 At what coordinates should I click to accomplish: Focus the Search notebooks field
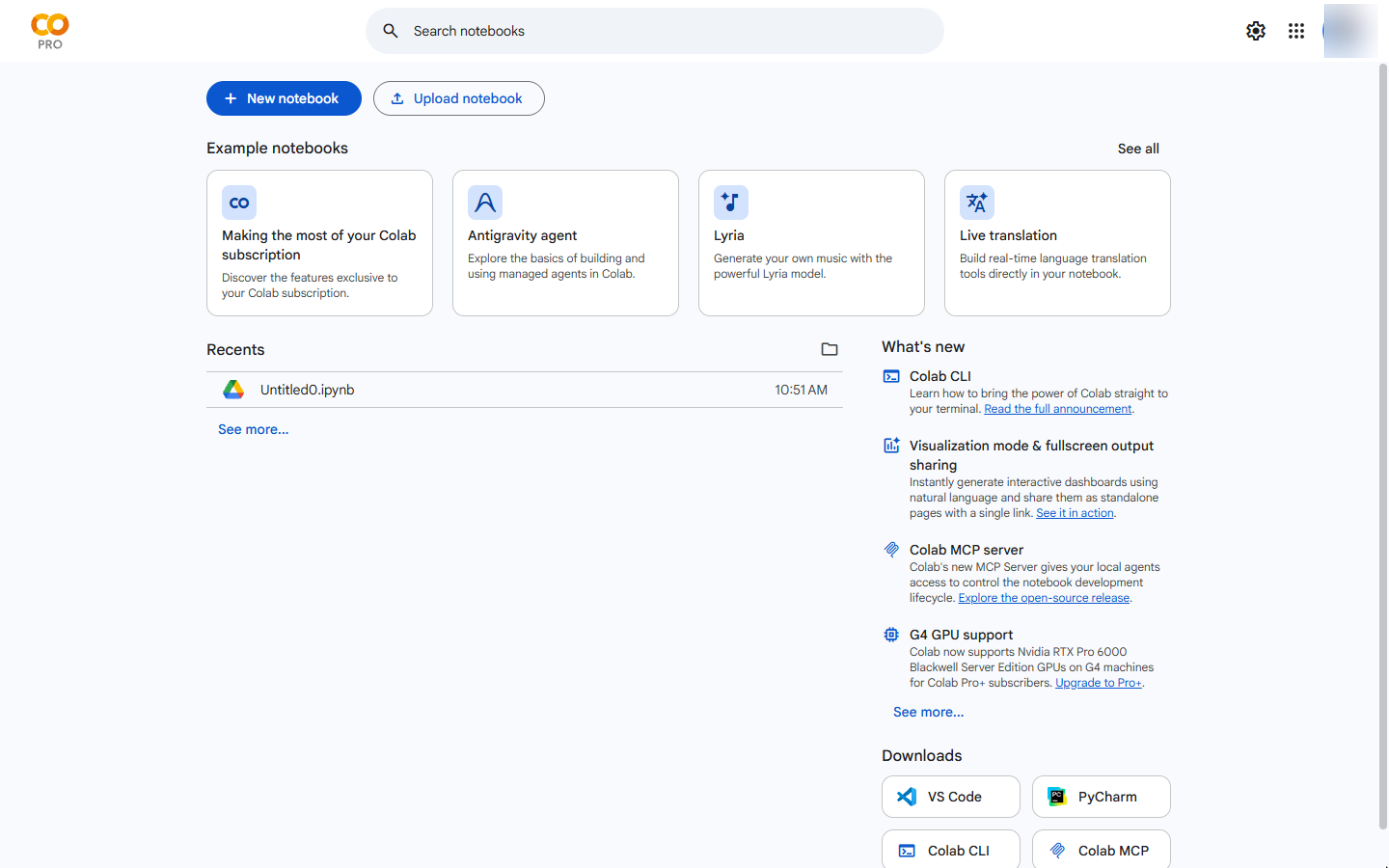click(x=655, y=31)
